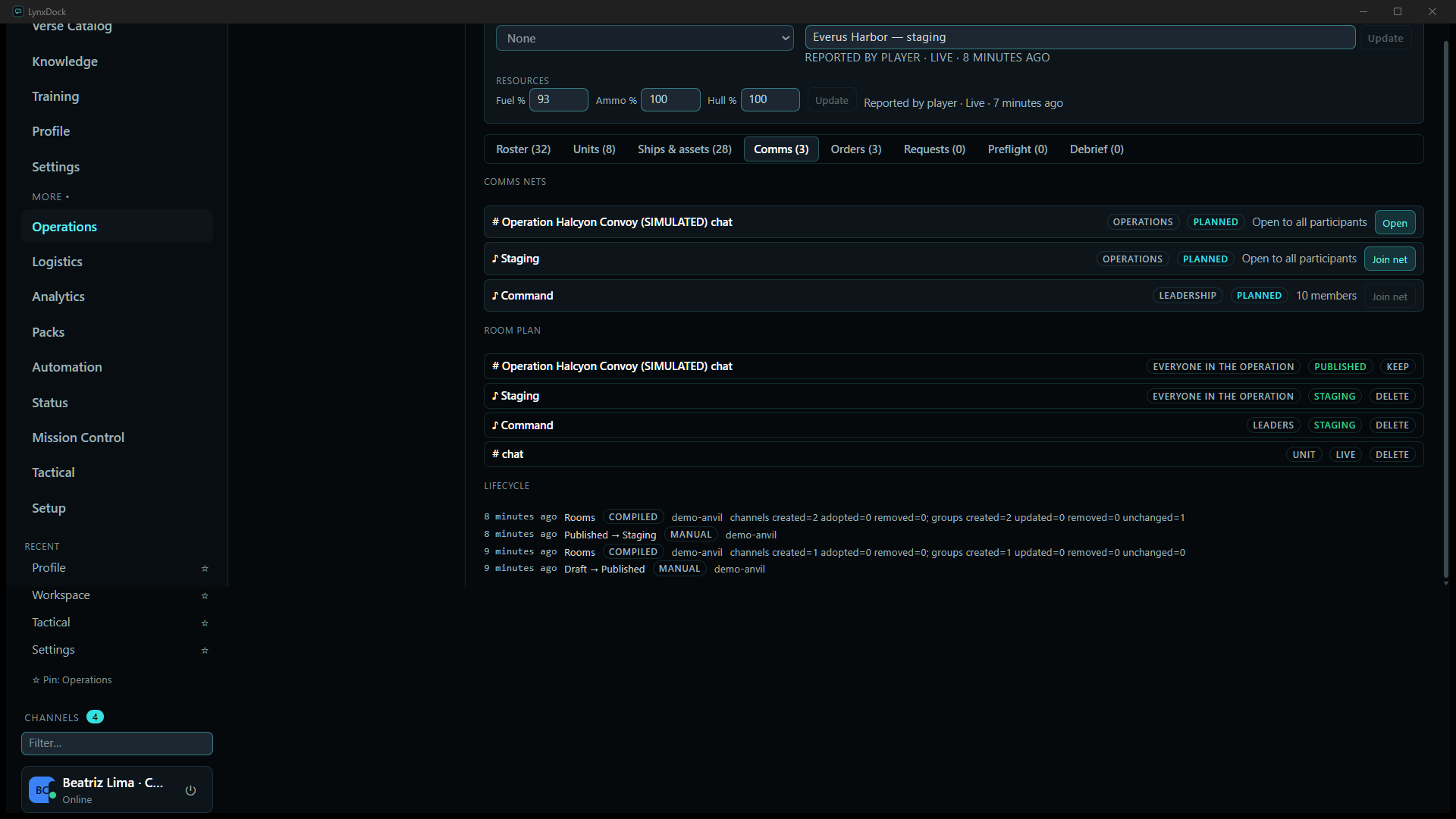
Task: Focus the Fuel % input
Action: 558,99
